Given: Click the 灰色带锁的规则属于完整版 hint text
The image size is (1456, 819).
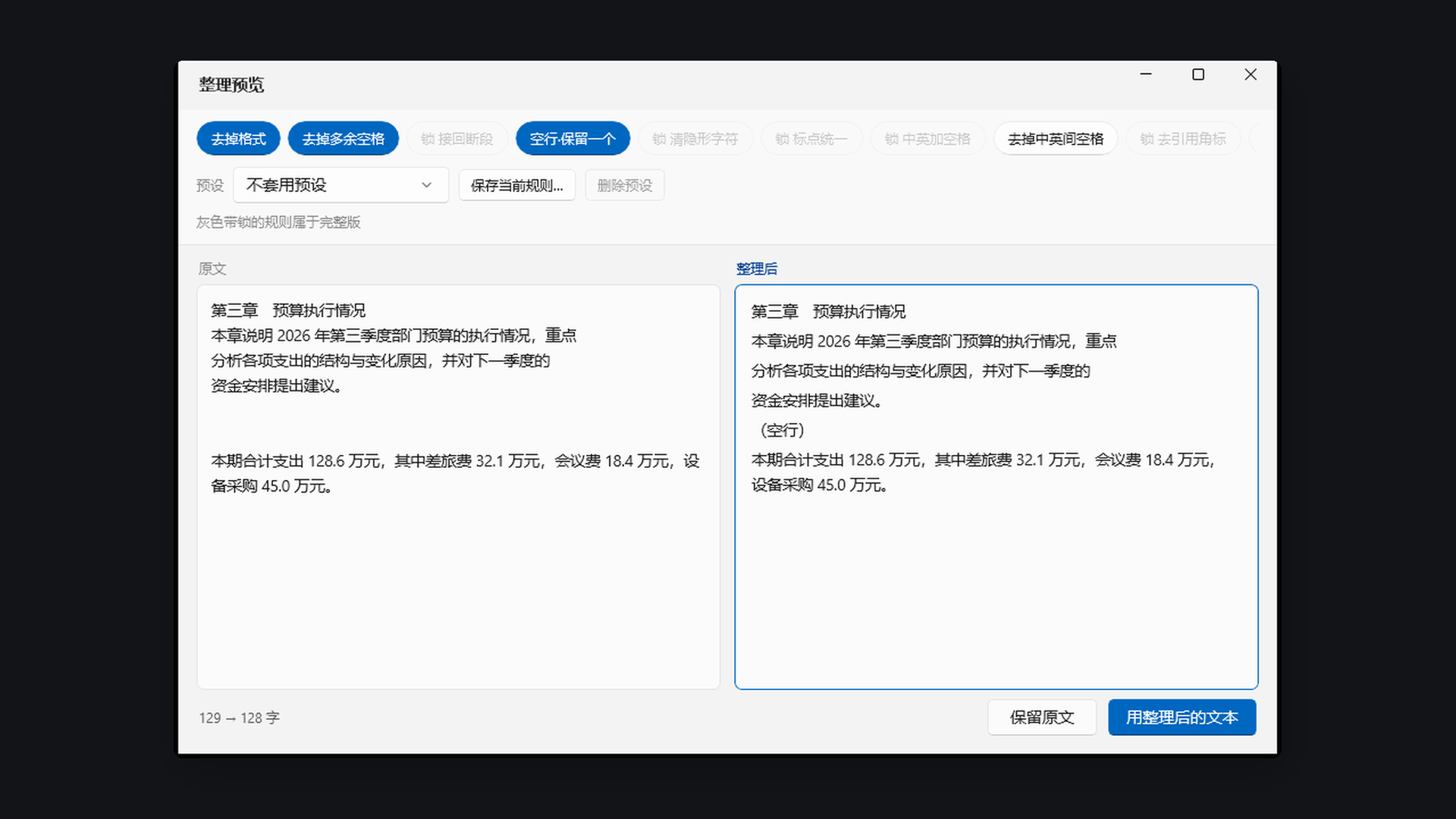Looking at the screenshot, I should (x=278, y=222).
